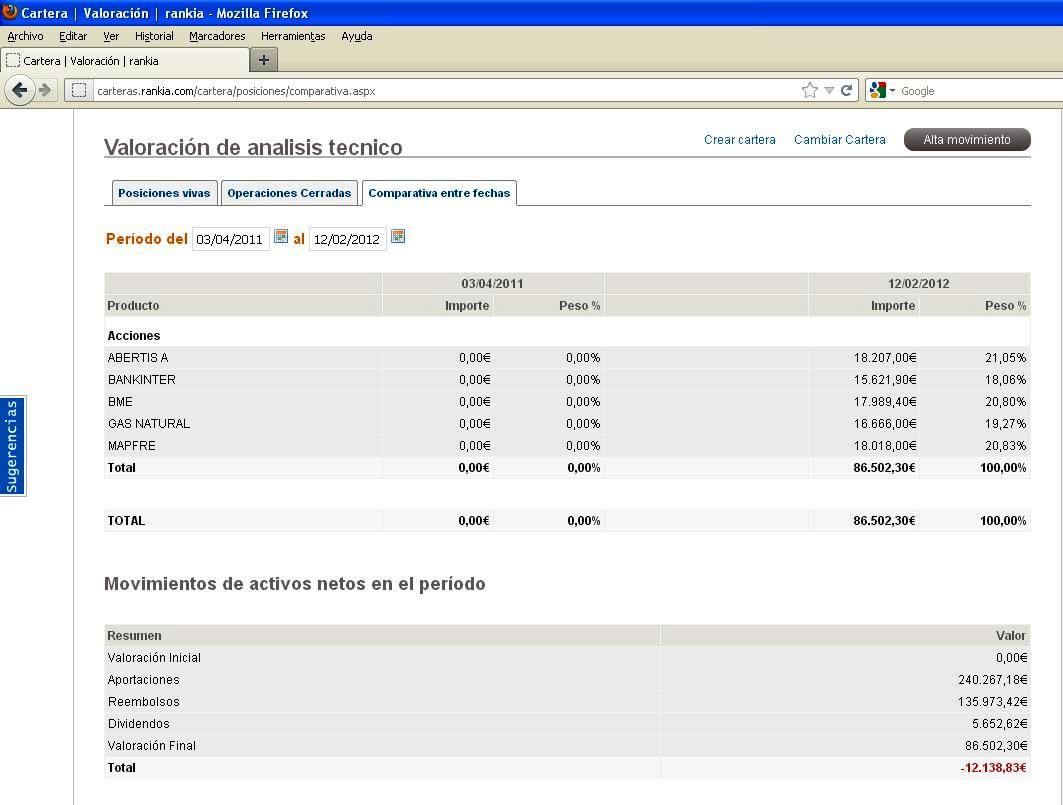
Task: Open the Marcadores menu
Action: click(x=217, y=36)
